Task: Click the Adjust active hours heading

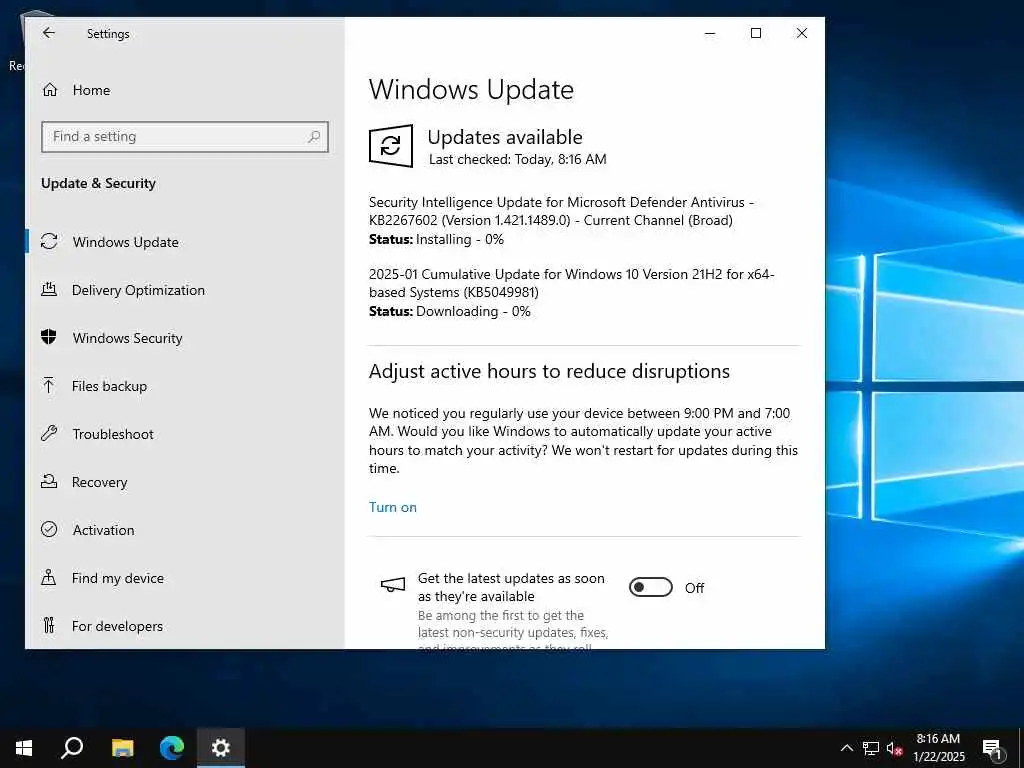Action: (549, 371)
